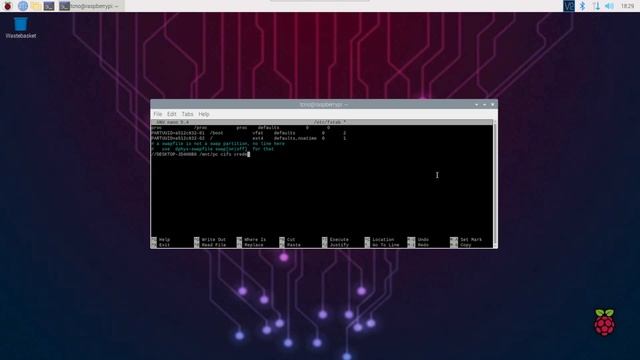The width and height of the screenshot is (640, 360).
Task: Click the 'swapfile is not a swap partition' comment
Action: point(218,144)
